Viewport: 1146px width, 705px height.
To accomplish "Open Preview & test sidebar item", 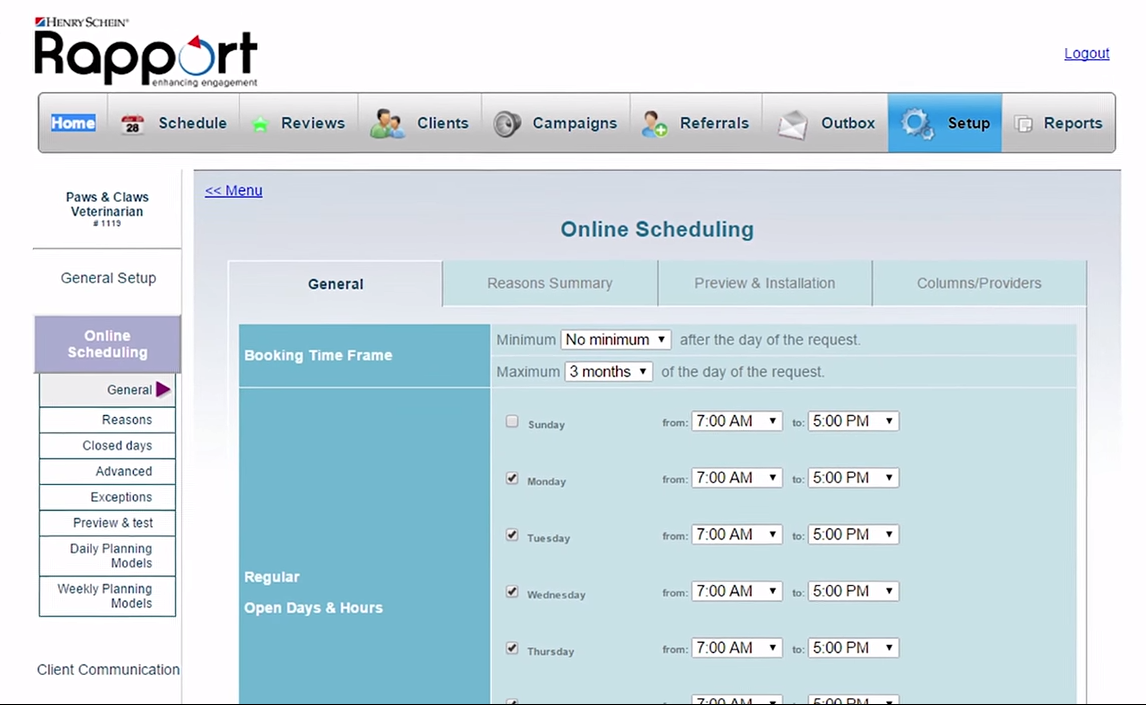I will [x=107, y=523].
